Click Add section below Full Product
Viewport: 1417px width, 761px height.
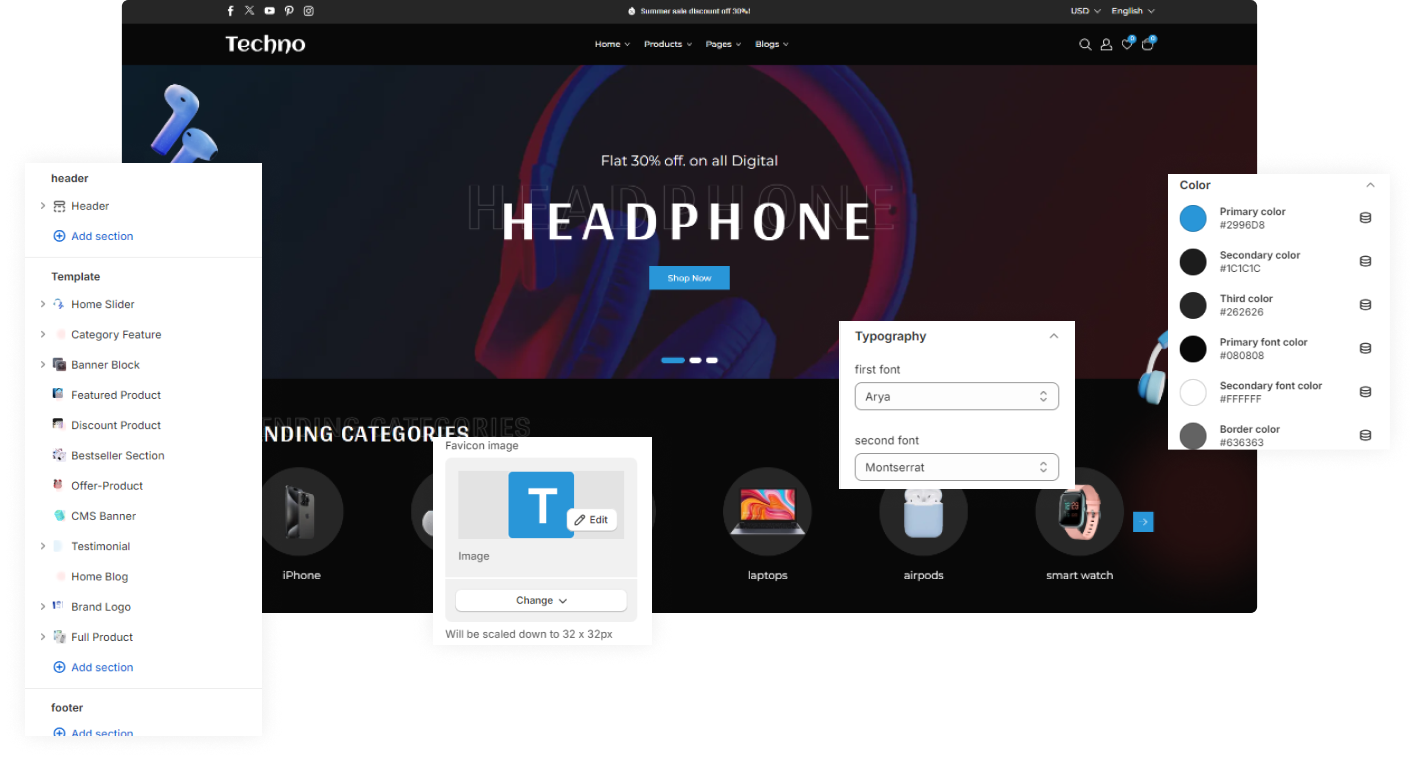coord(93,667)
